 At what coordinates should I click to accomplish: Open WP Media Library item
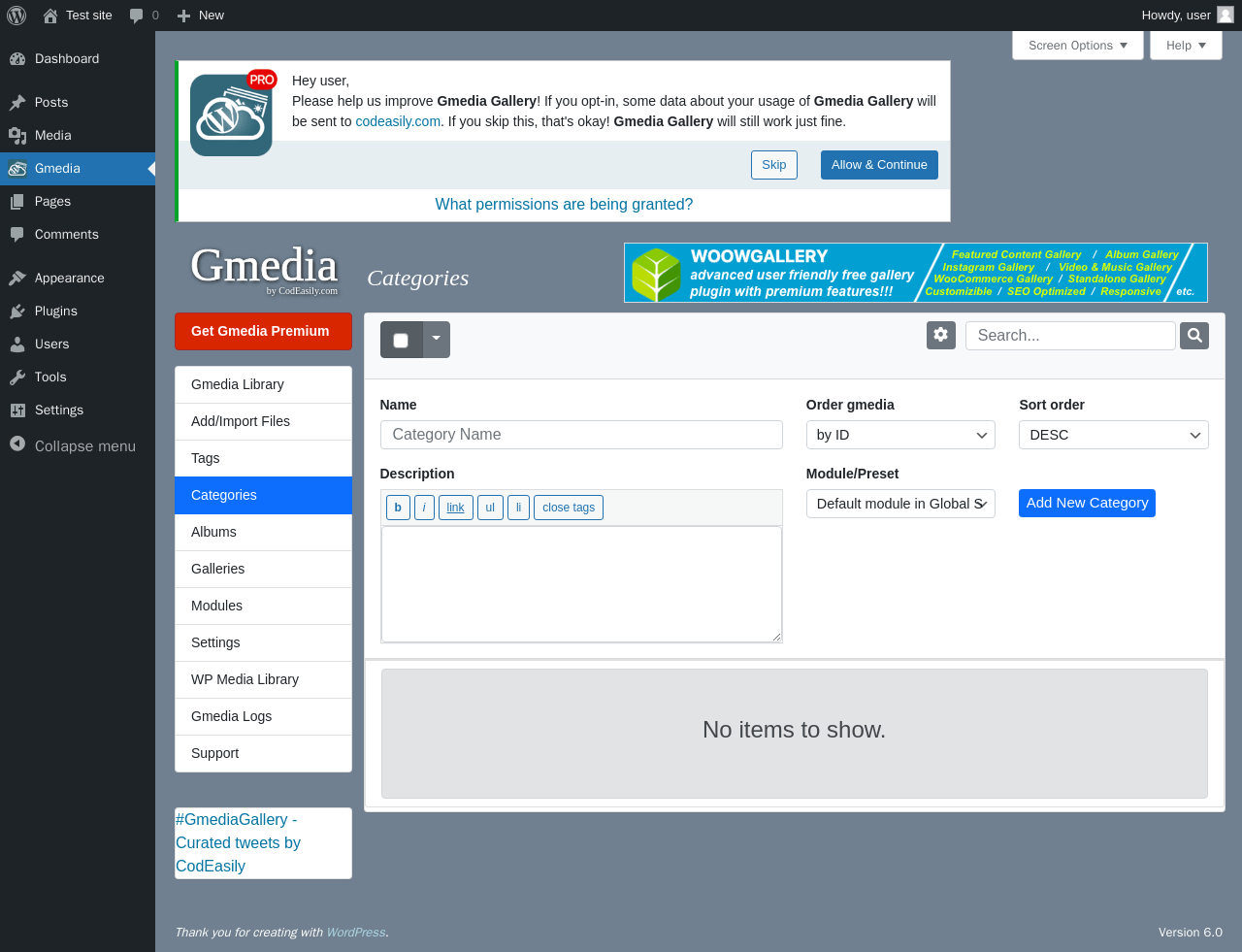point(263,679)
